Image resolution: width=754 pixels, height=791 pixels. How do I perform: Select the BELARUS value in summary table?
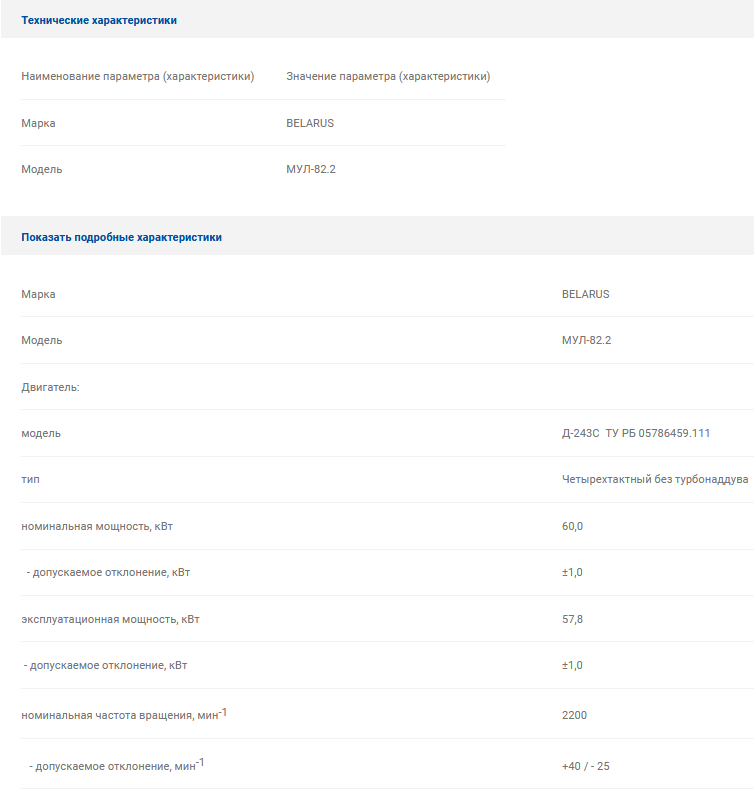[310, 123]
